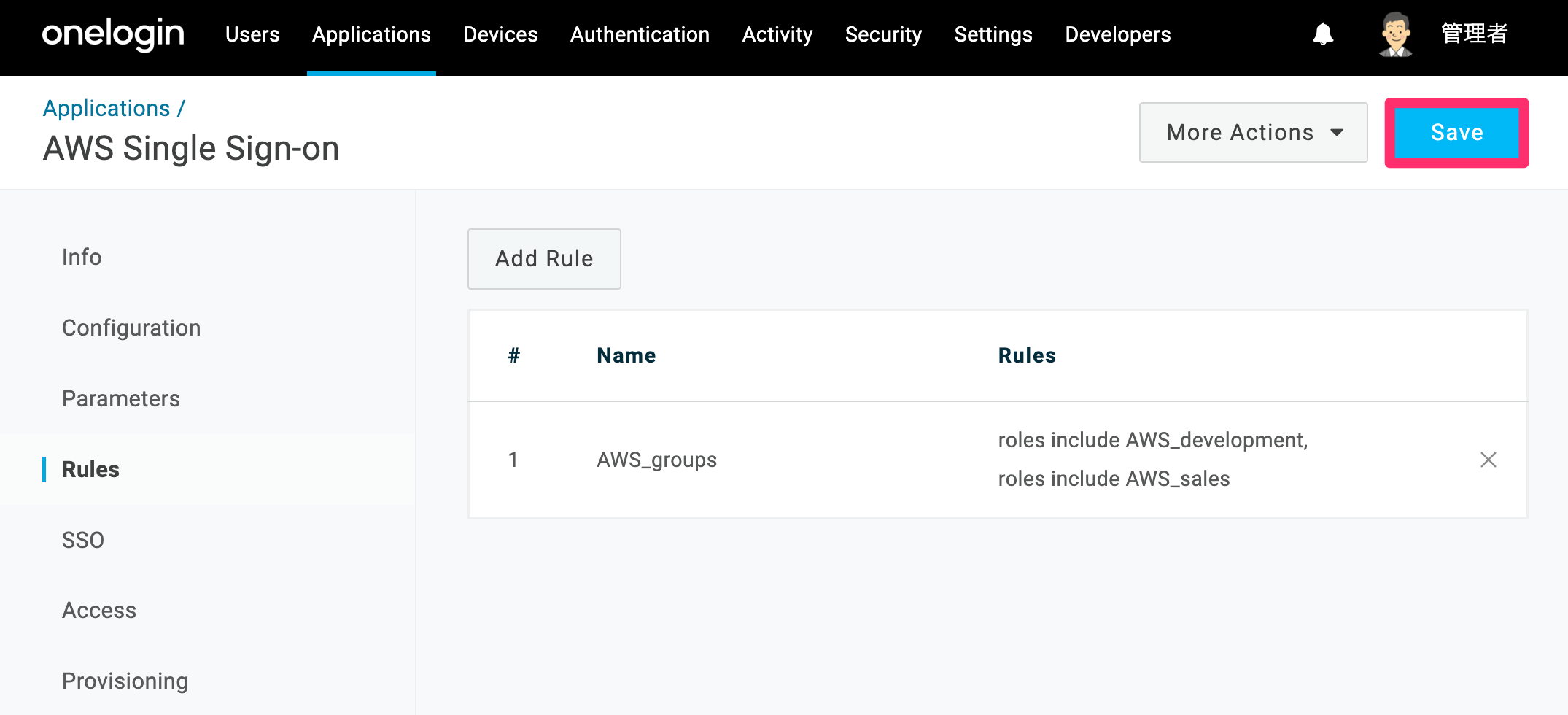Open the Developers menu
This screenshot has height=715, width=1568.
tap(1118, 34)
